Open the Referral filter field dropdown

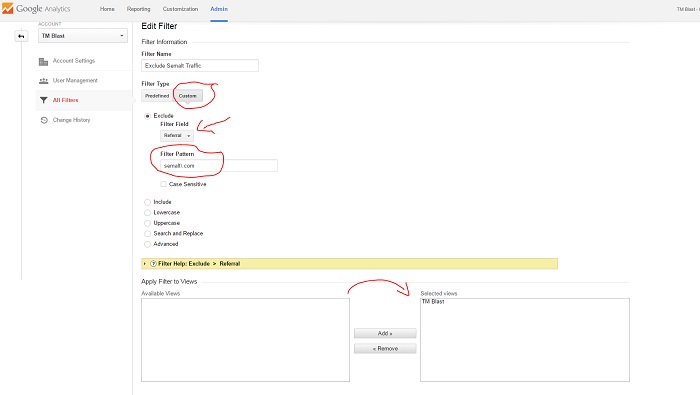[x=177, y=135]
